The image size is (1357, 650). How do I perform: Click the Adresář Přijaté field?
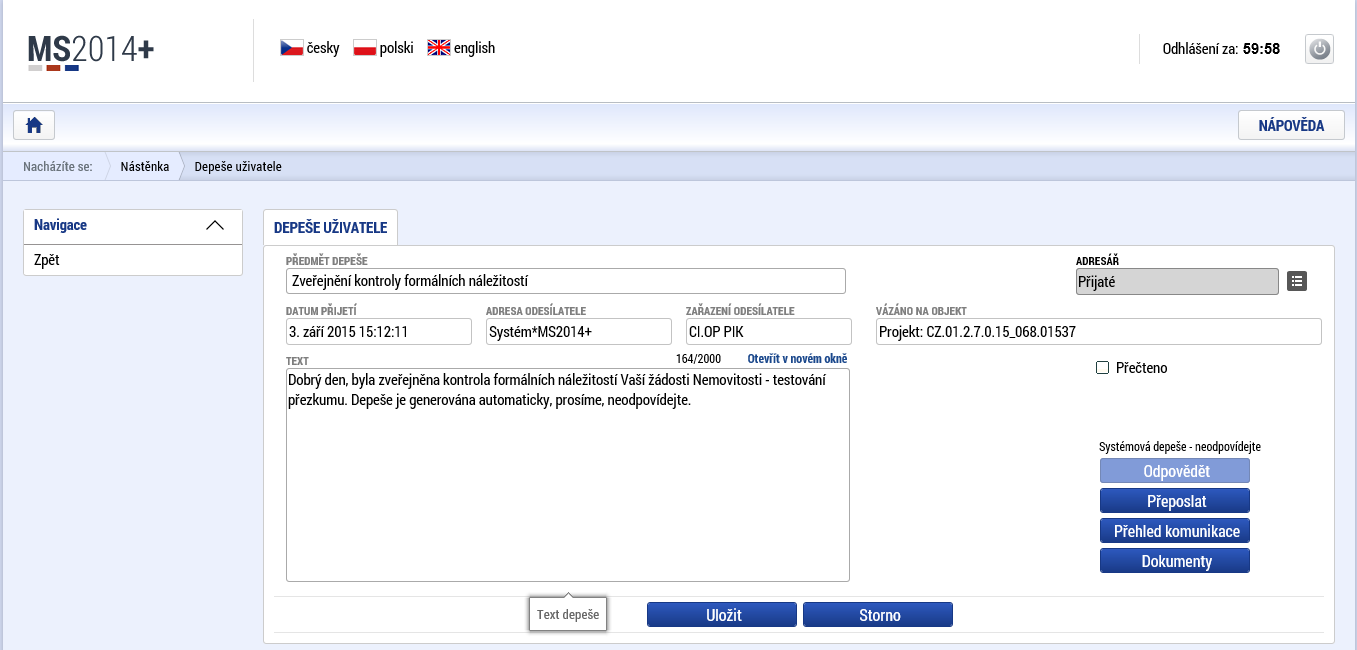1177,282
